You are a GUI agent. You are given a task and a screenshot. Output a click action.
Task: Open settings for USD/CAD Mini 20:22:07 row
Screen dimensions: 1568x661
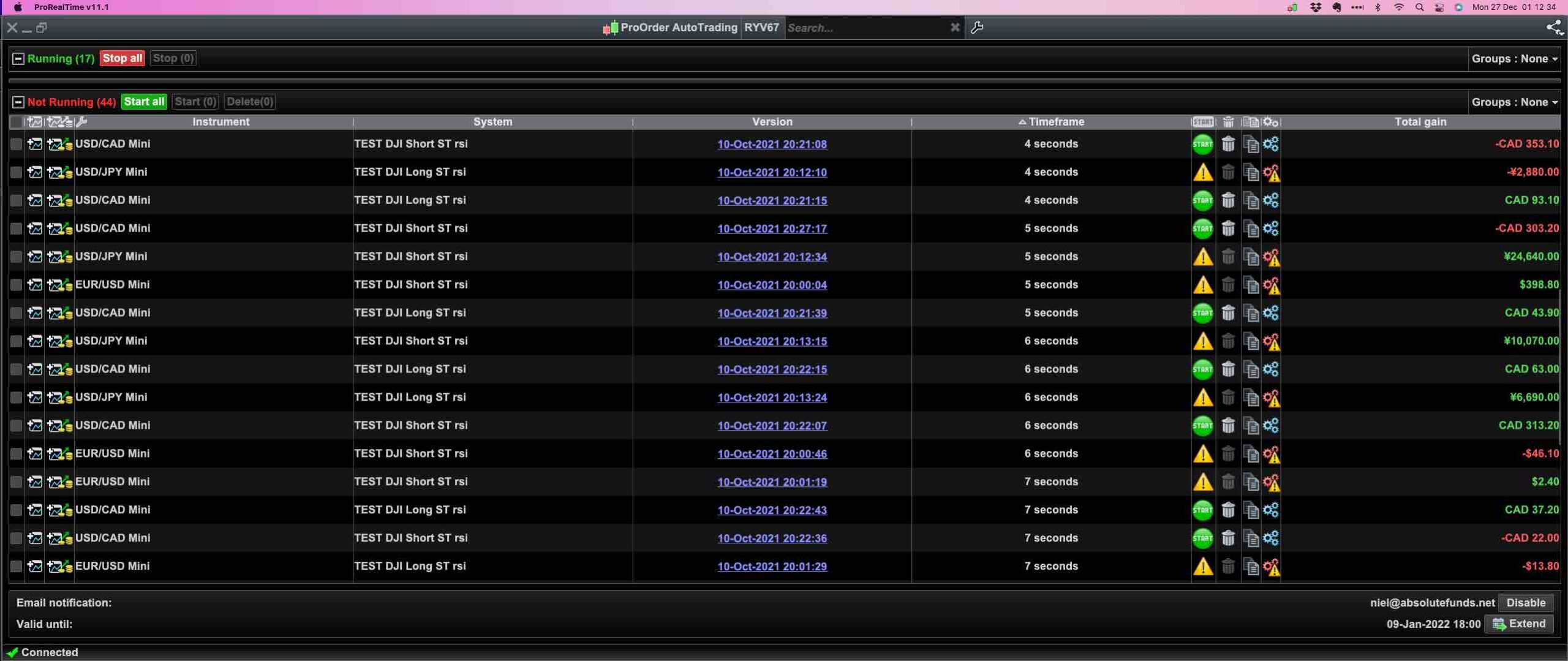[x=1271, y=426]
